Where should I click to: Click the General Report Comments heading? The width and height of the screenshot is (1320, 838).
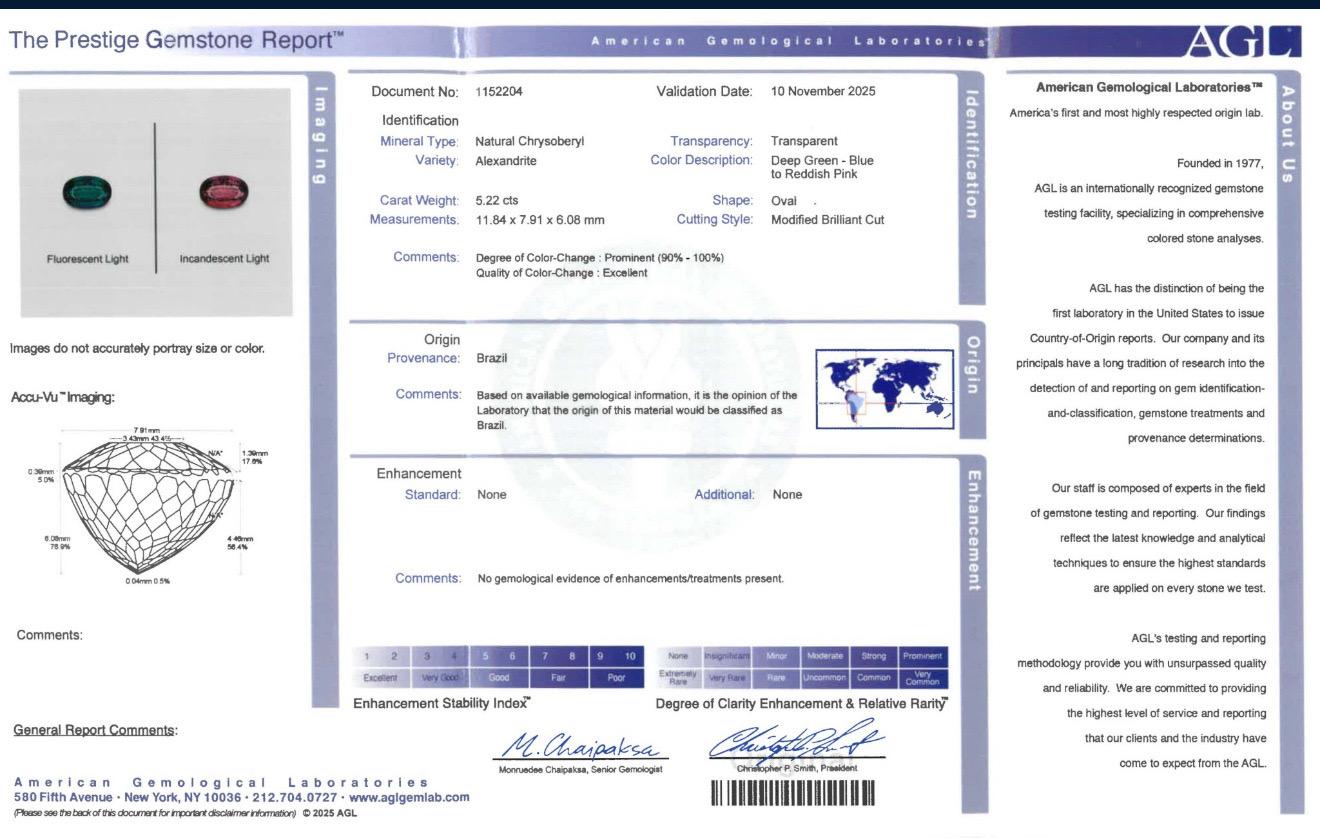tap(95, 730)
